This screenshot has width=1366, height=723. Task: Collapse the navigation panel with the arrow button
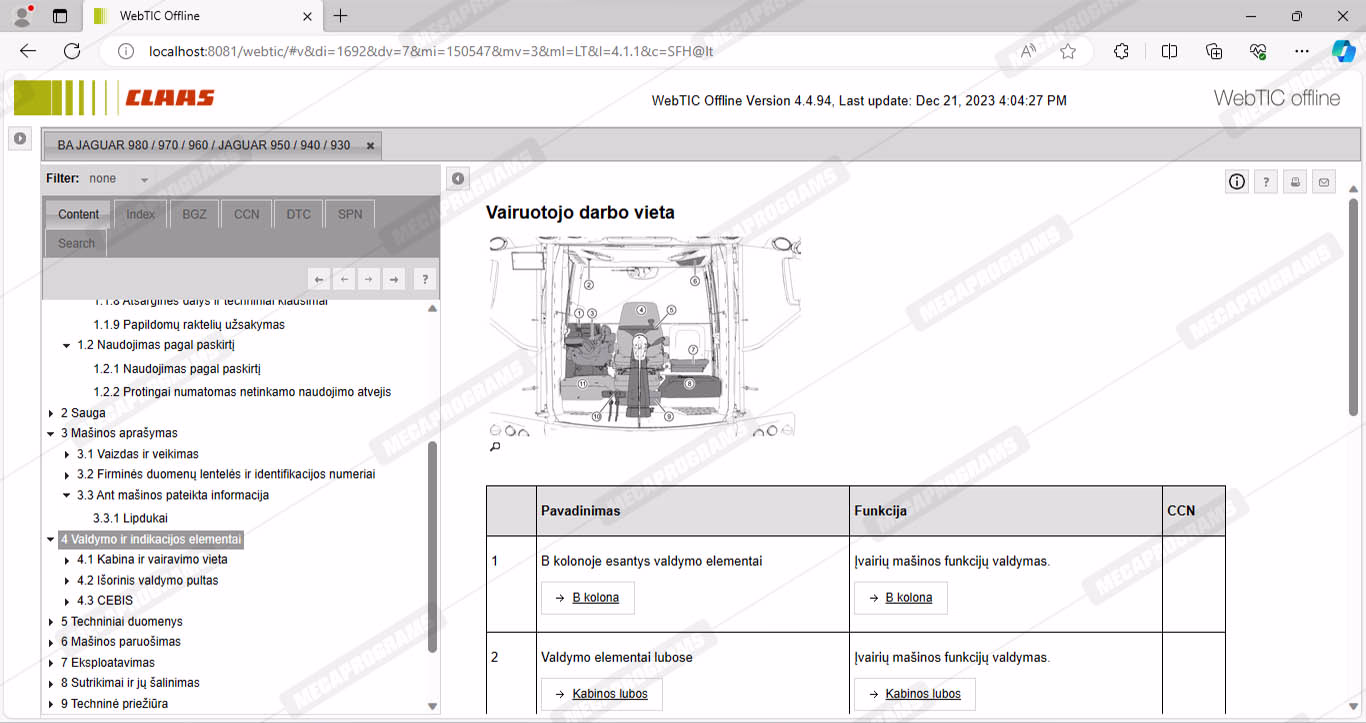click(x=457, y=179)
